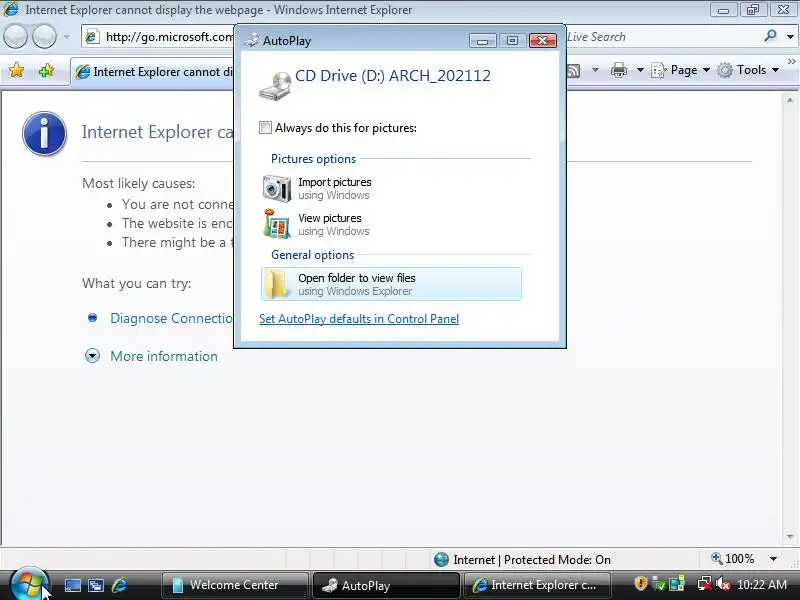Click the browser Back button

[15, 37]
